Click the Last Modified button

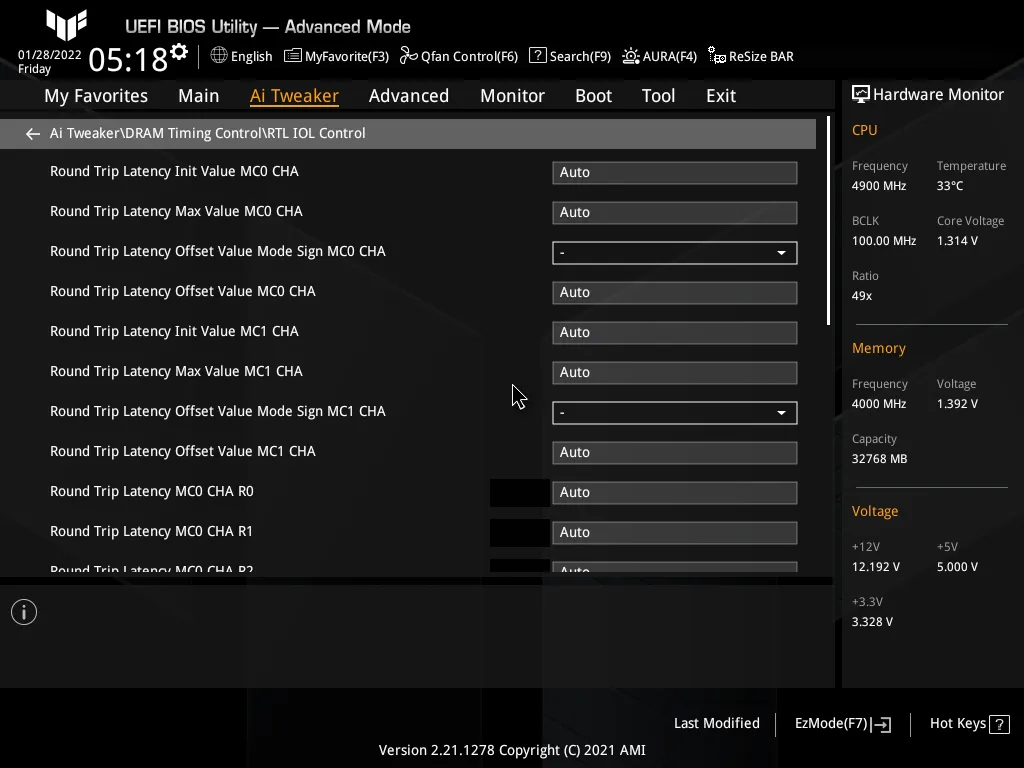717,724
